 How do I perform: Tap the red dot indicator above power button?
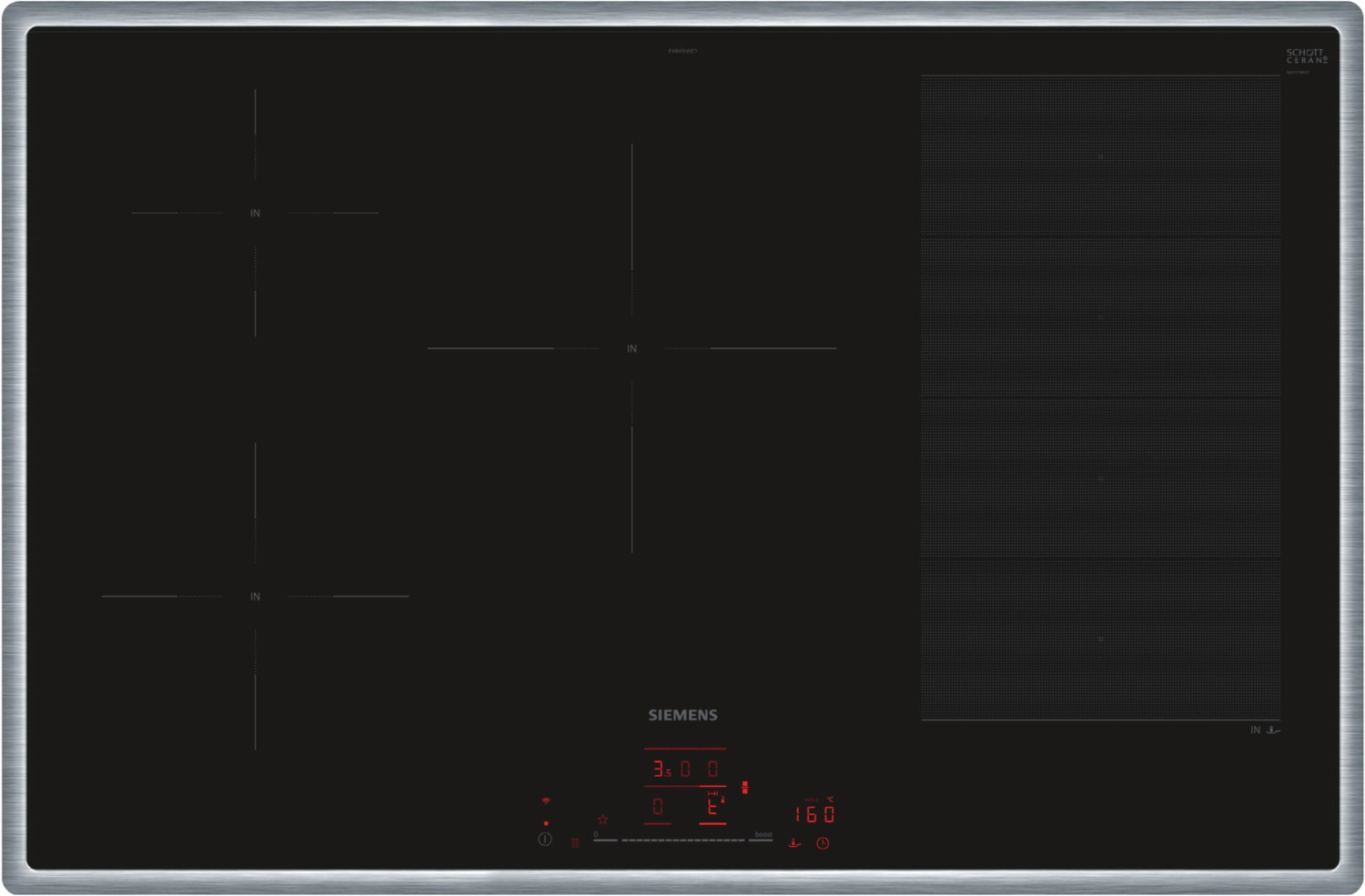pos(546,823)
